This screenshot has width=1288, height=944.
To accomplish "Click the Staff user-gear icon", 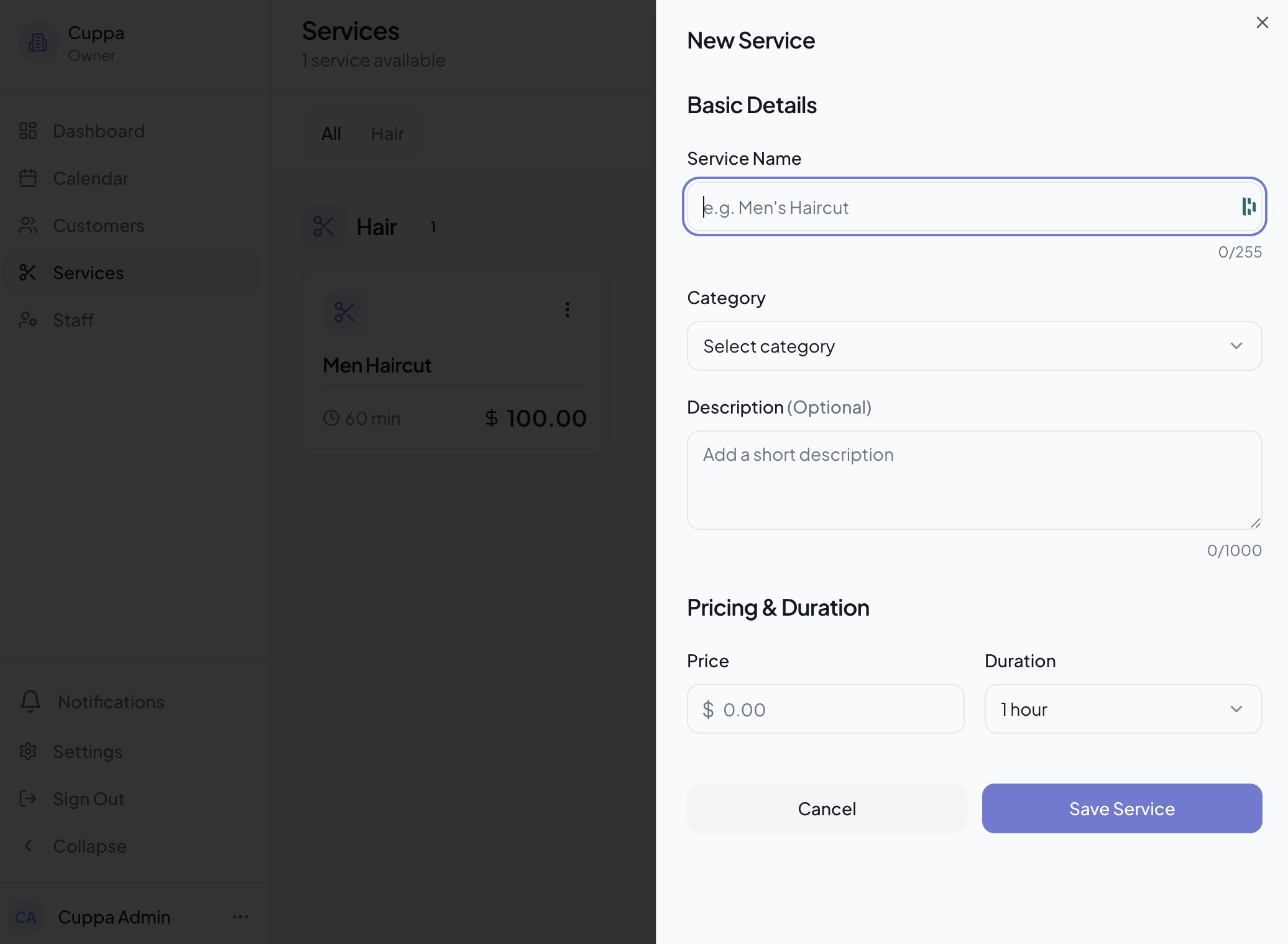I will 28,320.
